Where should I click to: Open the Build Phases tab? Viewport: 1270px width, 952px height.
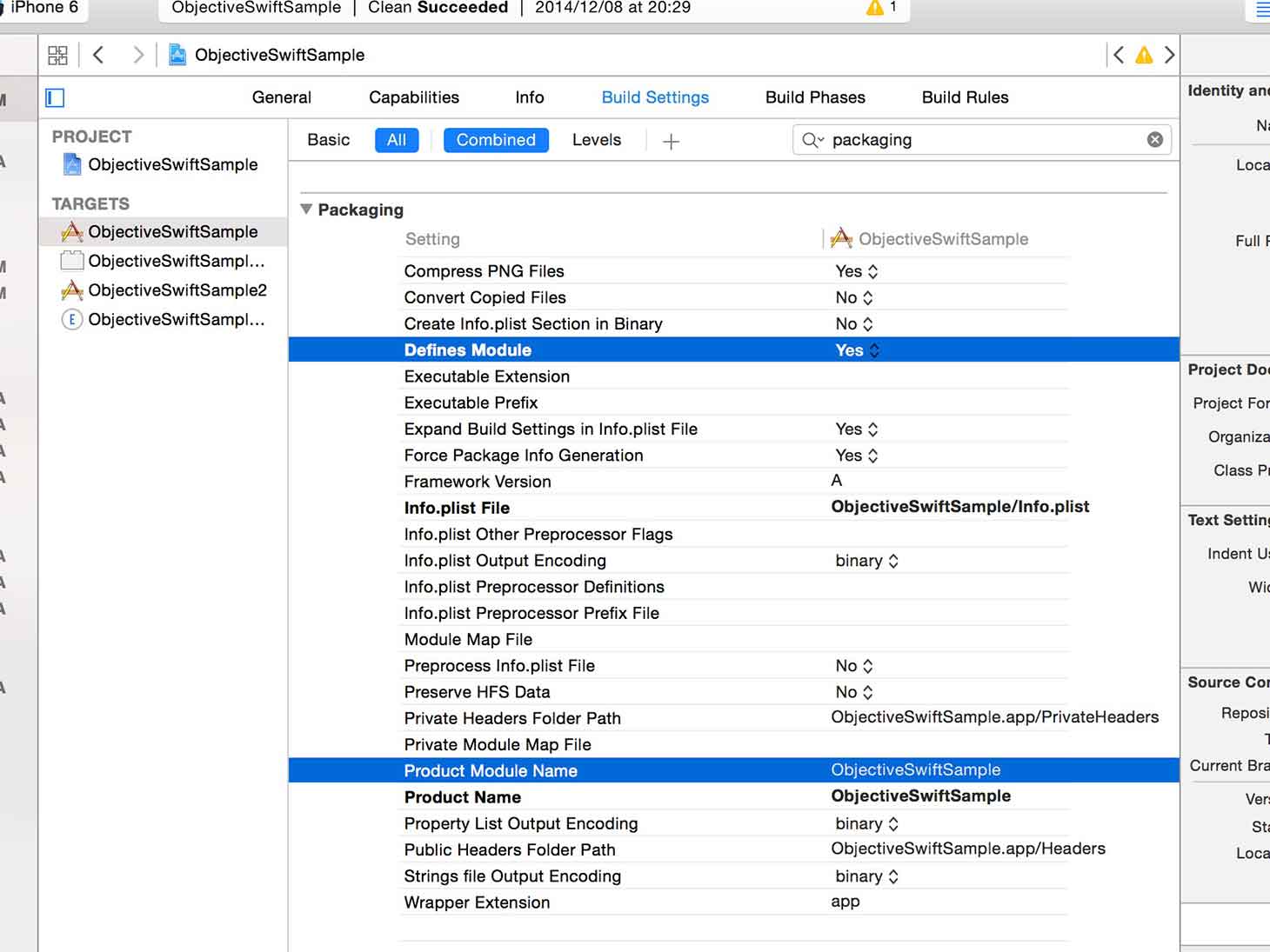click(x=815, y=97)
